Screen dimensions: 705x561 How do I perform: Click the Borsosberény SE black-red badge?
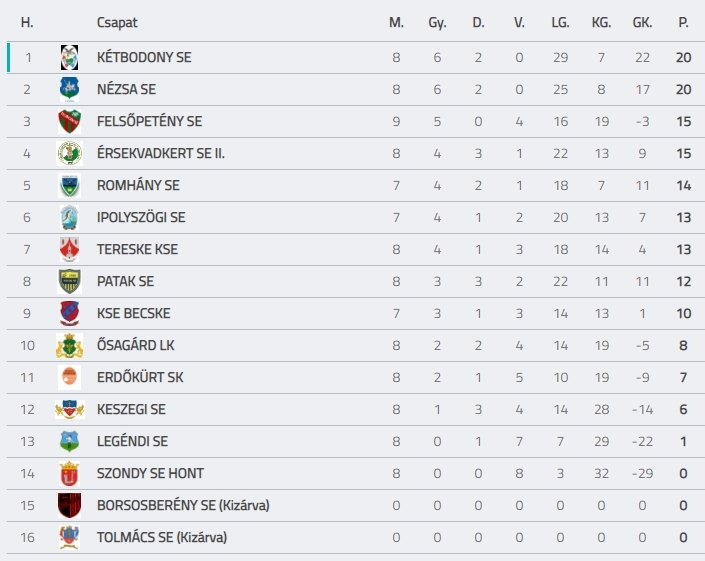tap(70, 505)
